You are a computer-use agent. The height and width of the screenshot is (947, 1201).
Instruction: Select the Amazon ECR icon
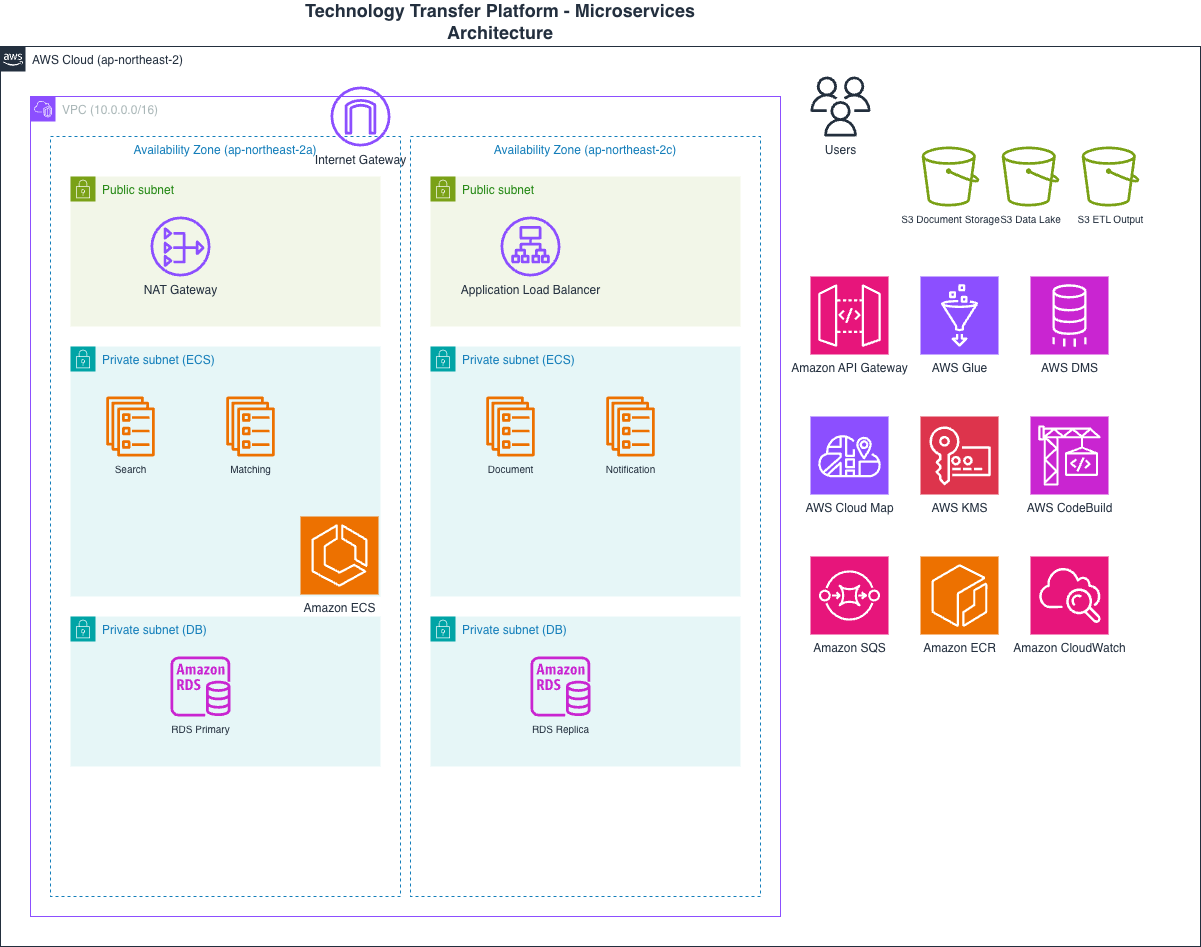(x=959, y=596)
